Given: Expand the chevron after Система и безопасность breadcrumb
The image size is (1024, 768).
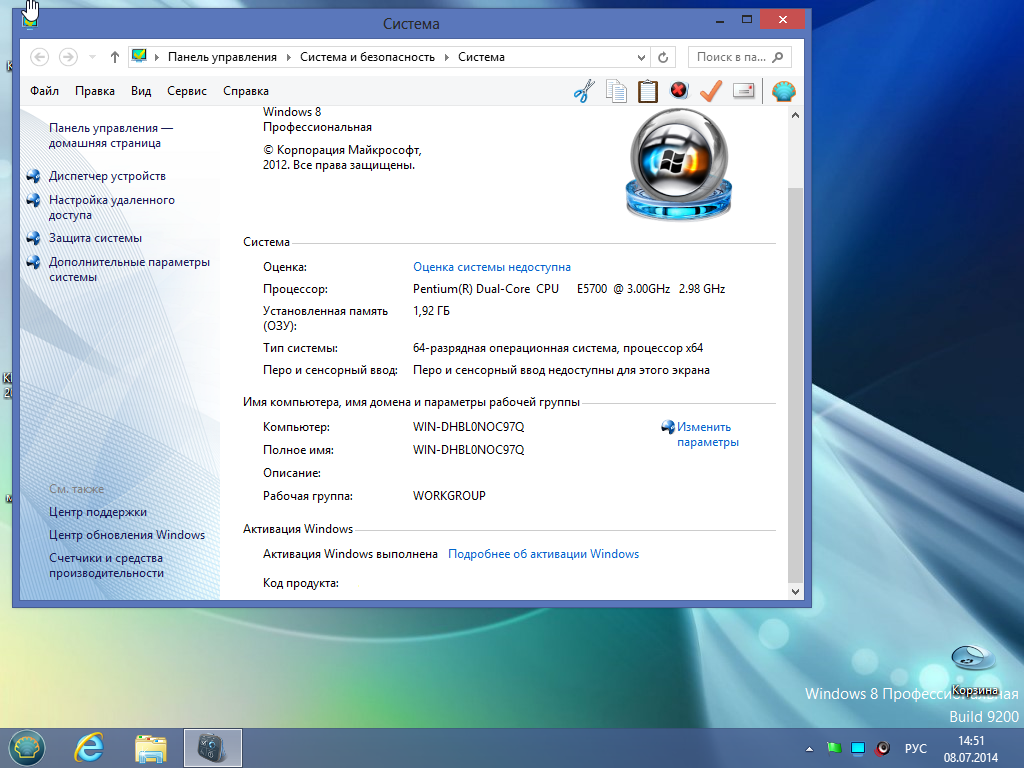Looking at the screenshot, I should (x=446, y=57).
